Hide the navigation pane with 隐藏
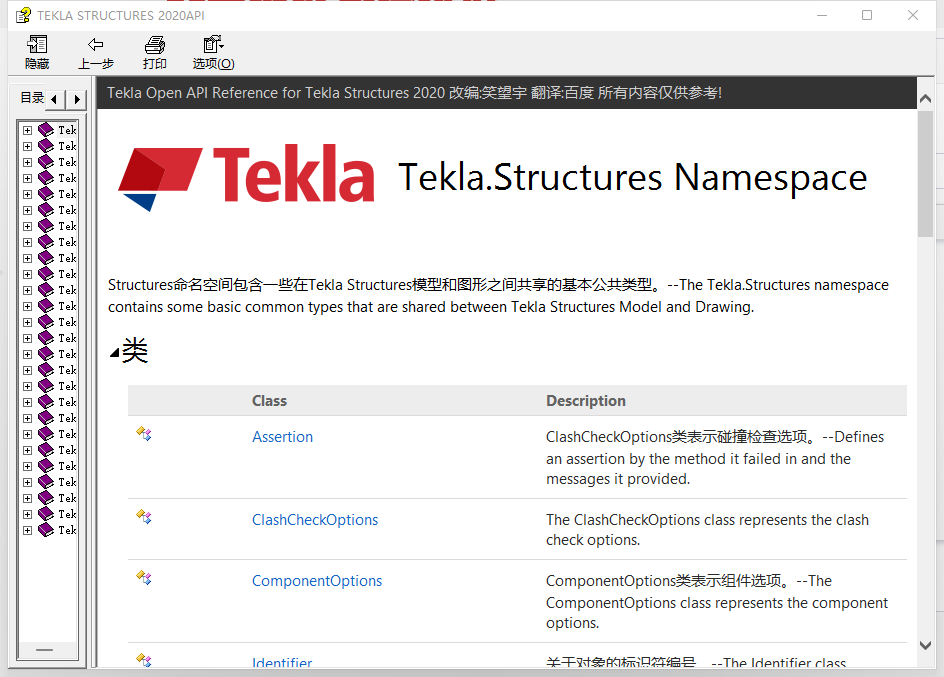The image size is (944, 677). click(37, 52)
